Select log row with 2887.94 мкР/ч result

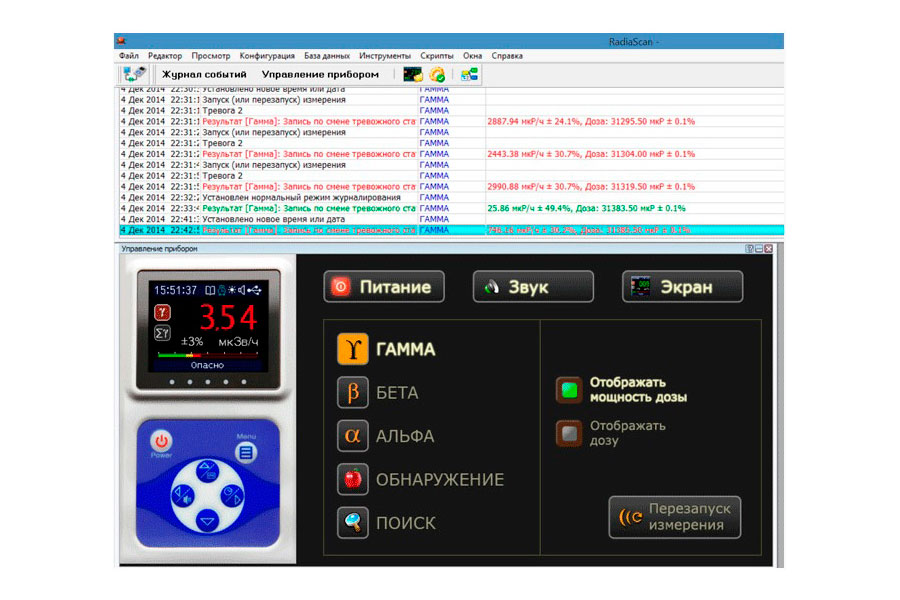[x=451, y=121]
